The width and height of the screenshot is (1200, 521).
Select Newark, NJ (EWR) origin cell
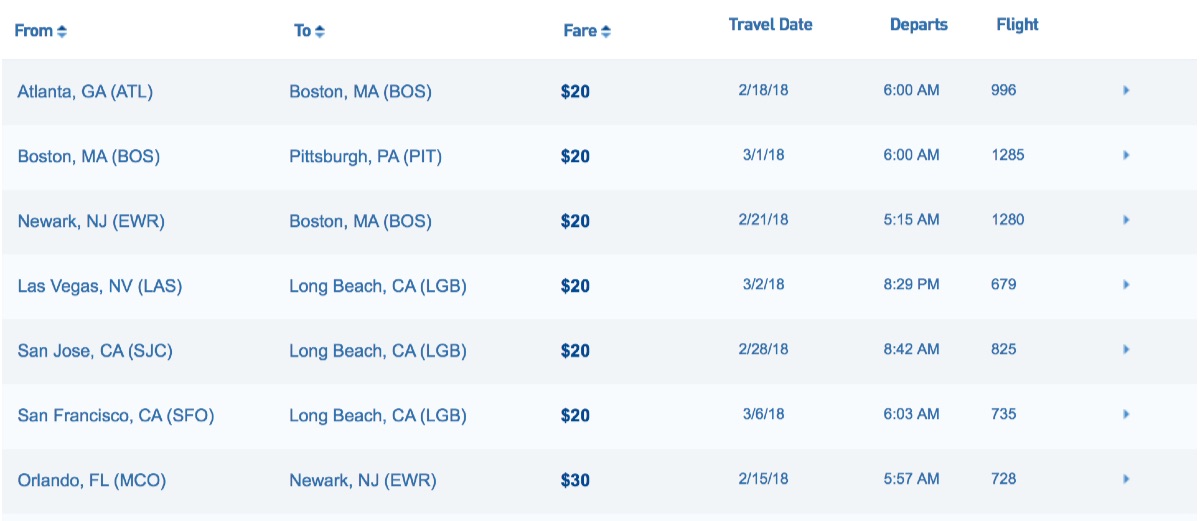(x=91, y=221)
